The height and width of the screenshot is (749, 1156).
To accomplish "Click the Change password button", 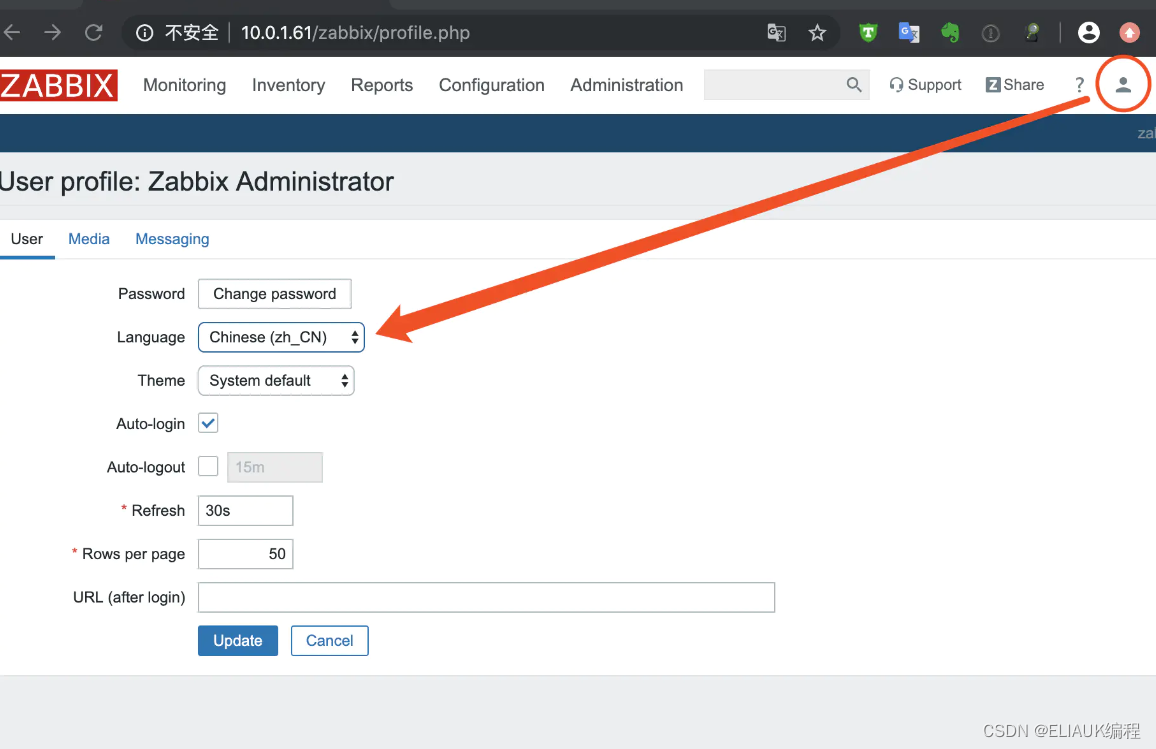I will [274, 293].
